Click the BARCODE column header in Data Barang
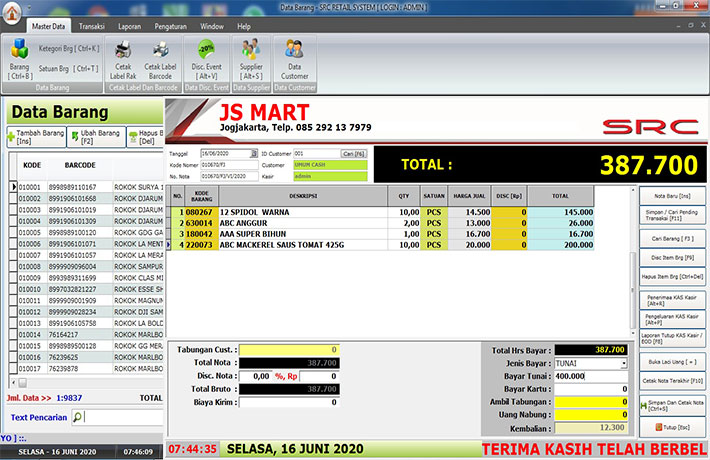The height and width of the screenshot is (460, 710). coord(80,165)
